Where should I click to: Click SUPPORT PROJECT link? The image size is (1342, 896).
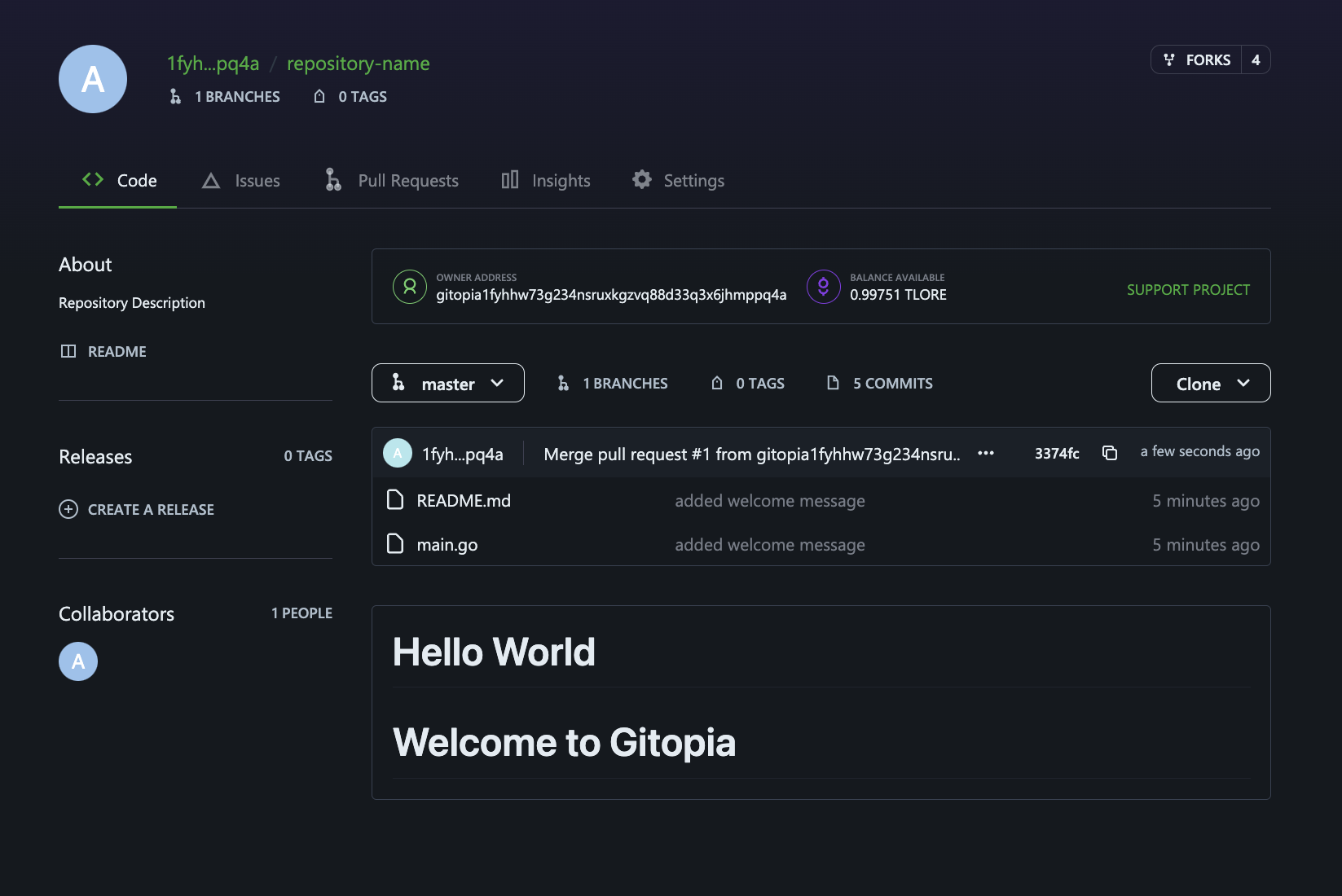(x=1188, y=290)
